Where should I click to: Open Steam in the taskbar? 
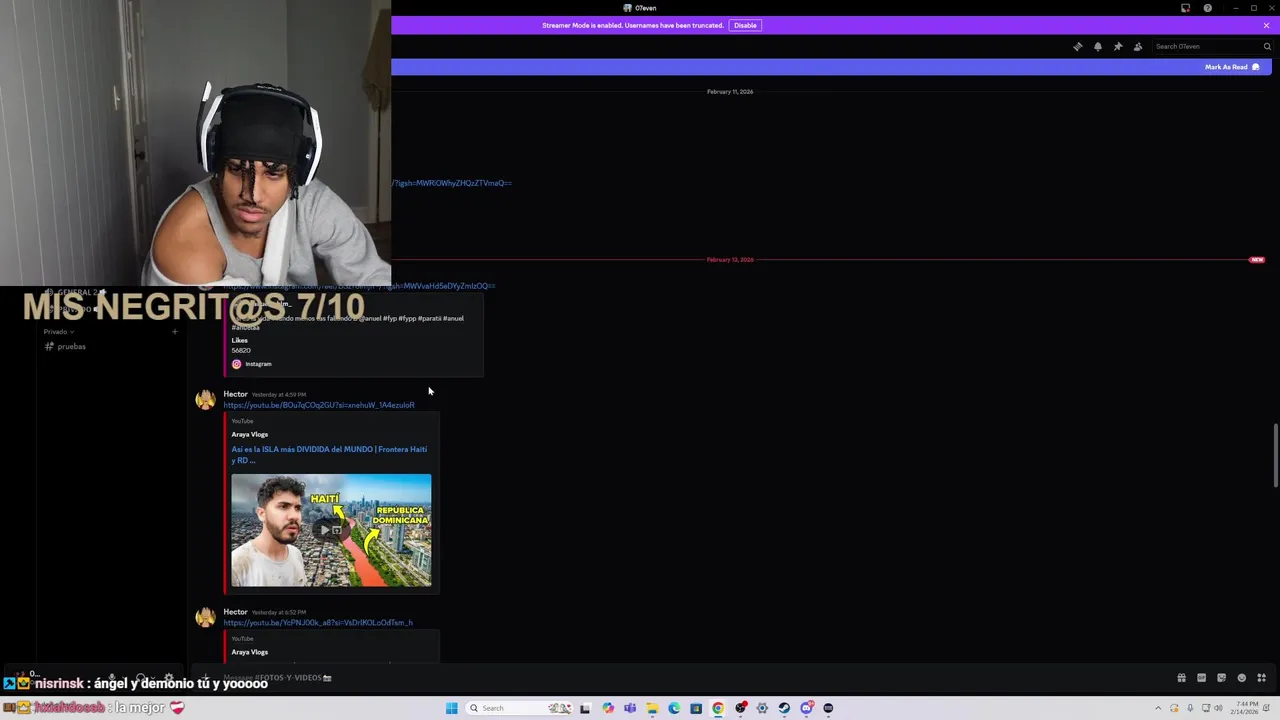click(784, 708)
